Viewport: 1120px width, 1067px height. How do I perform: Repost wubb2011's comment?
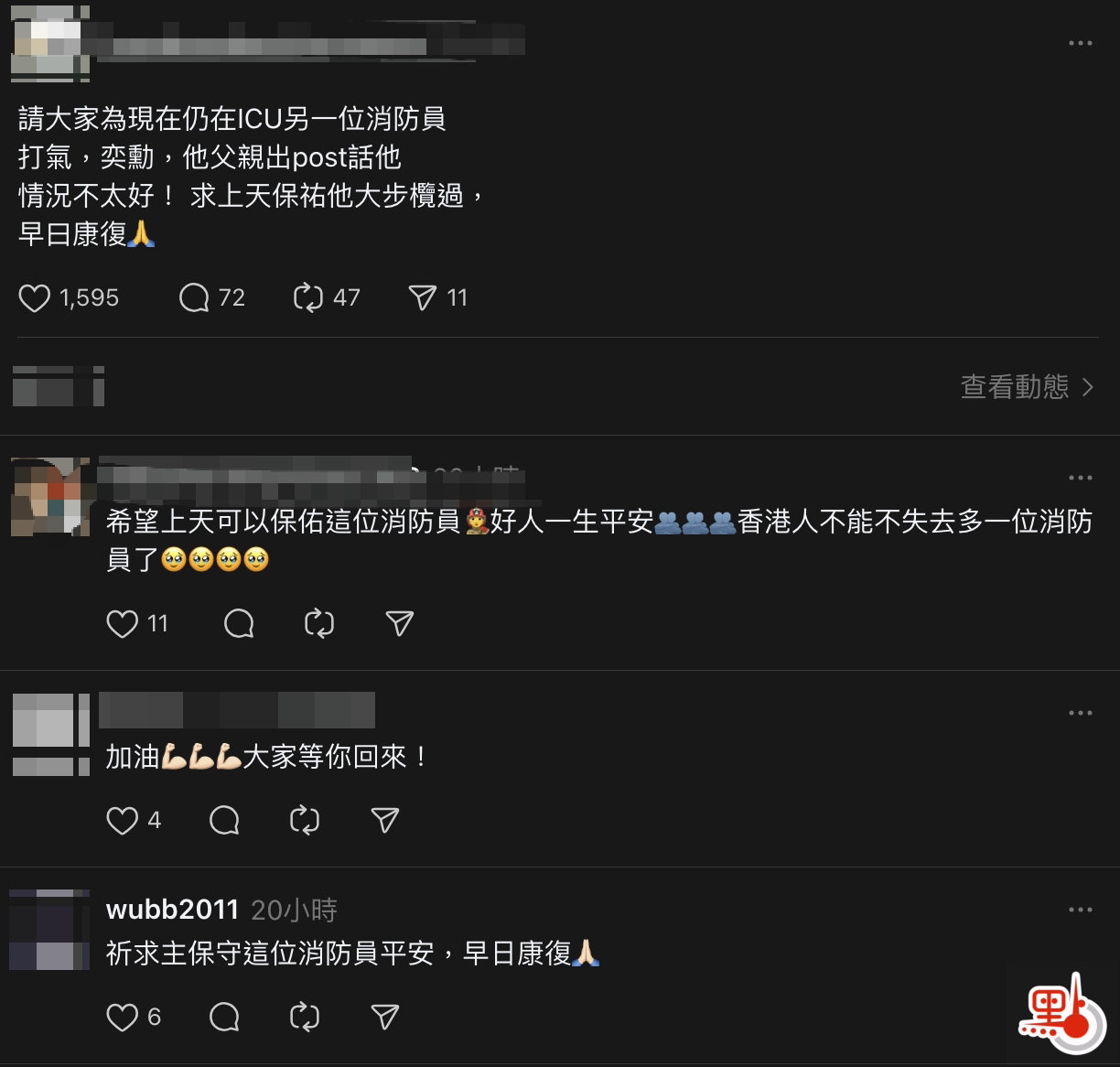305,1018
